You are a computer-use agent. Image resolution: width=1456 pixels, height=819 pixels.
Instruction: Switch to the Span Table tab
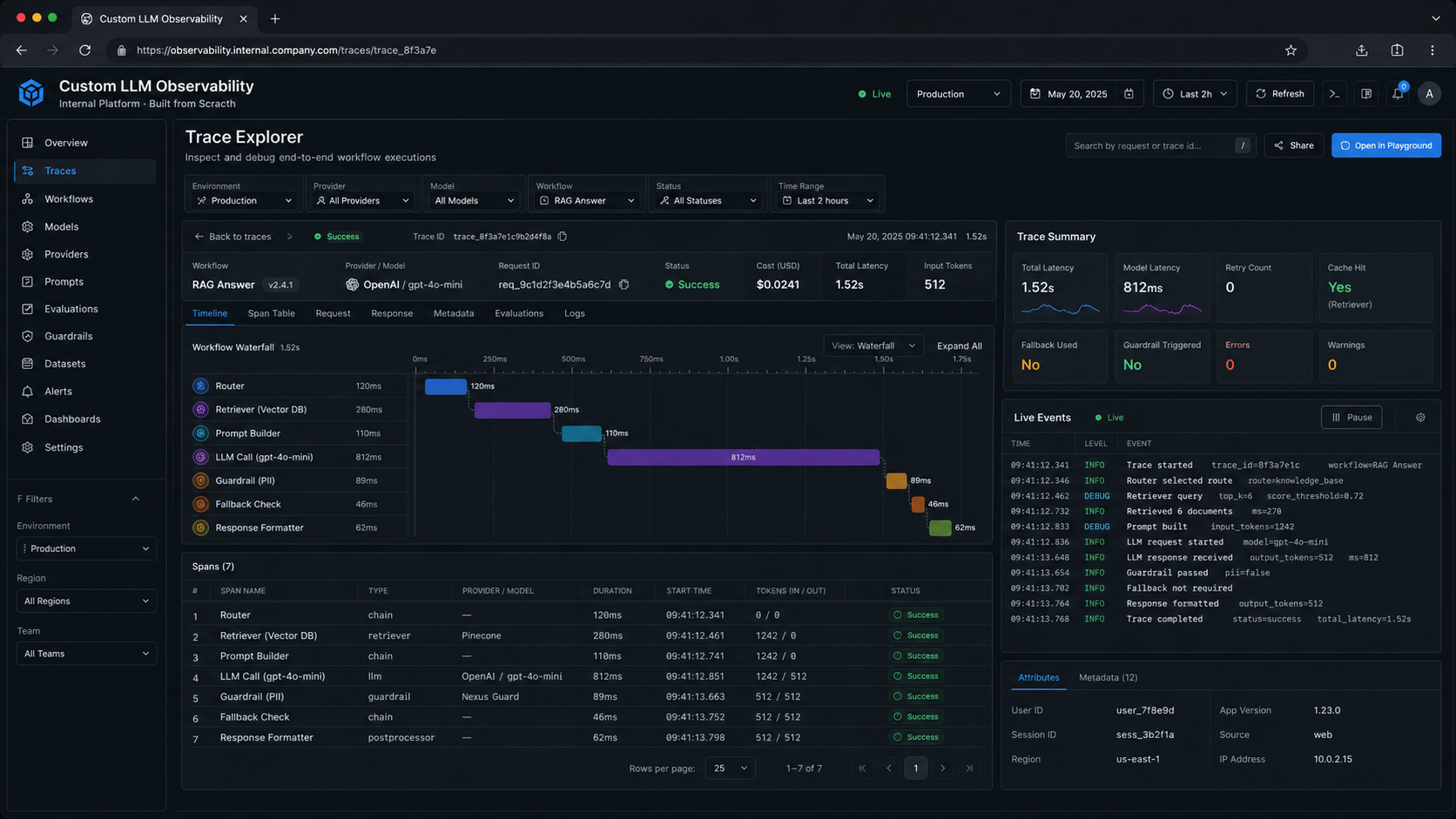[271, 313]
